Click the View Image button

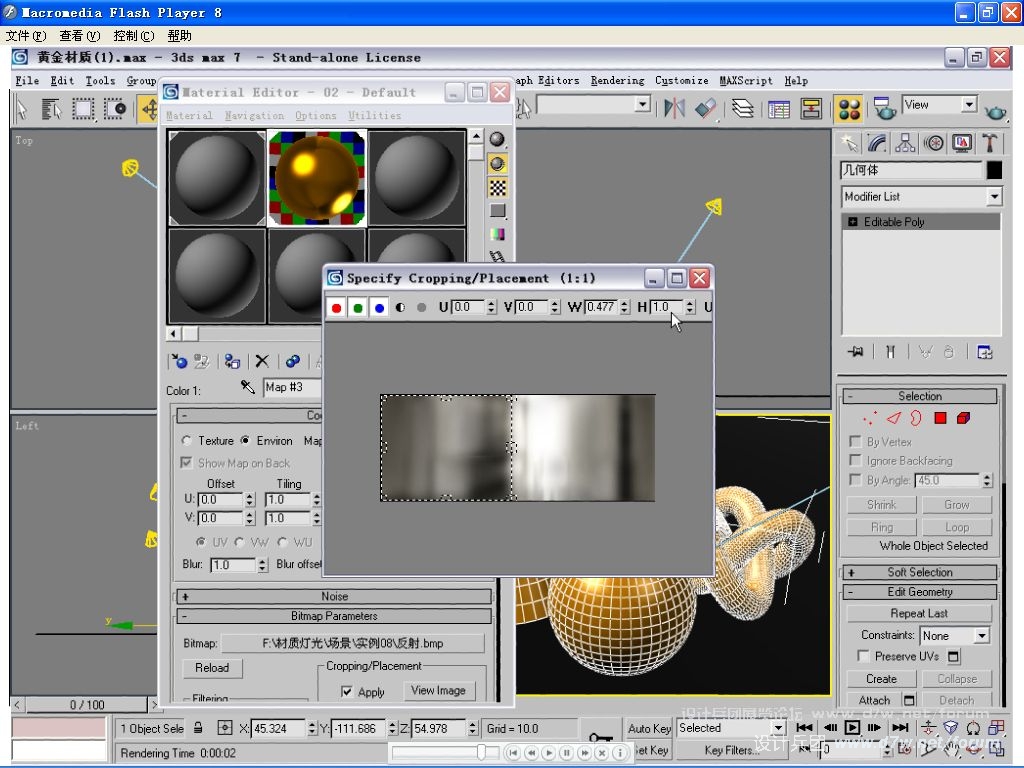438,690
